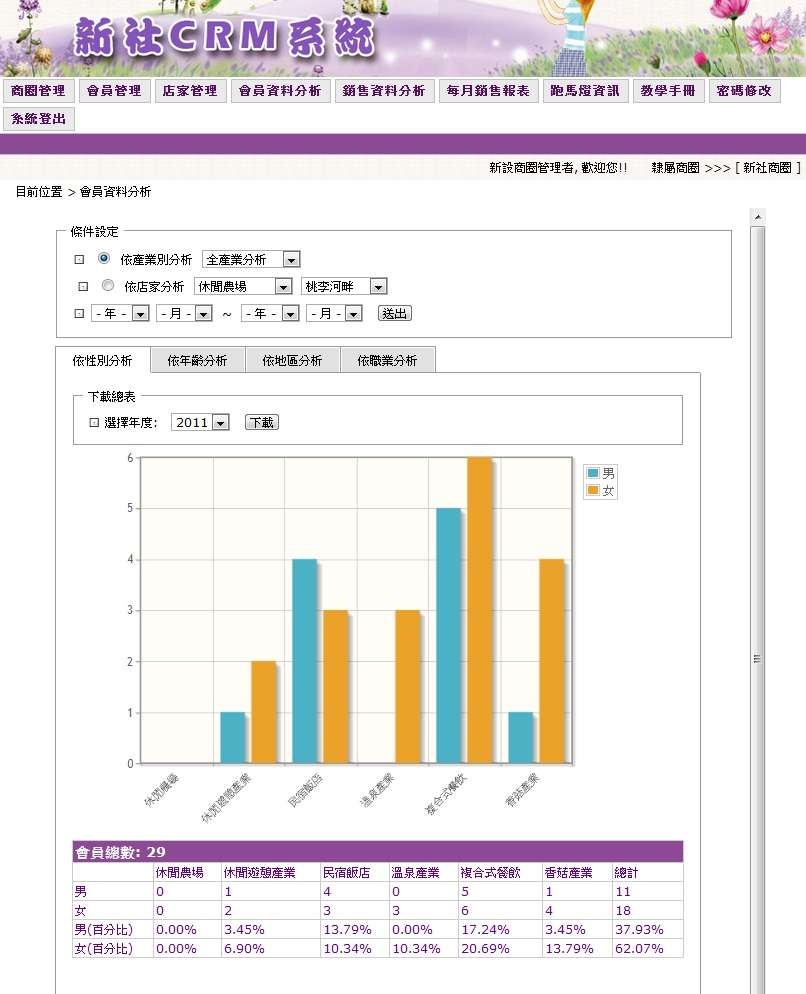Expand the 休閒農場 store category dropdown
806x994 pixels.
(243, 286)
